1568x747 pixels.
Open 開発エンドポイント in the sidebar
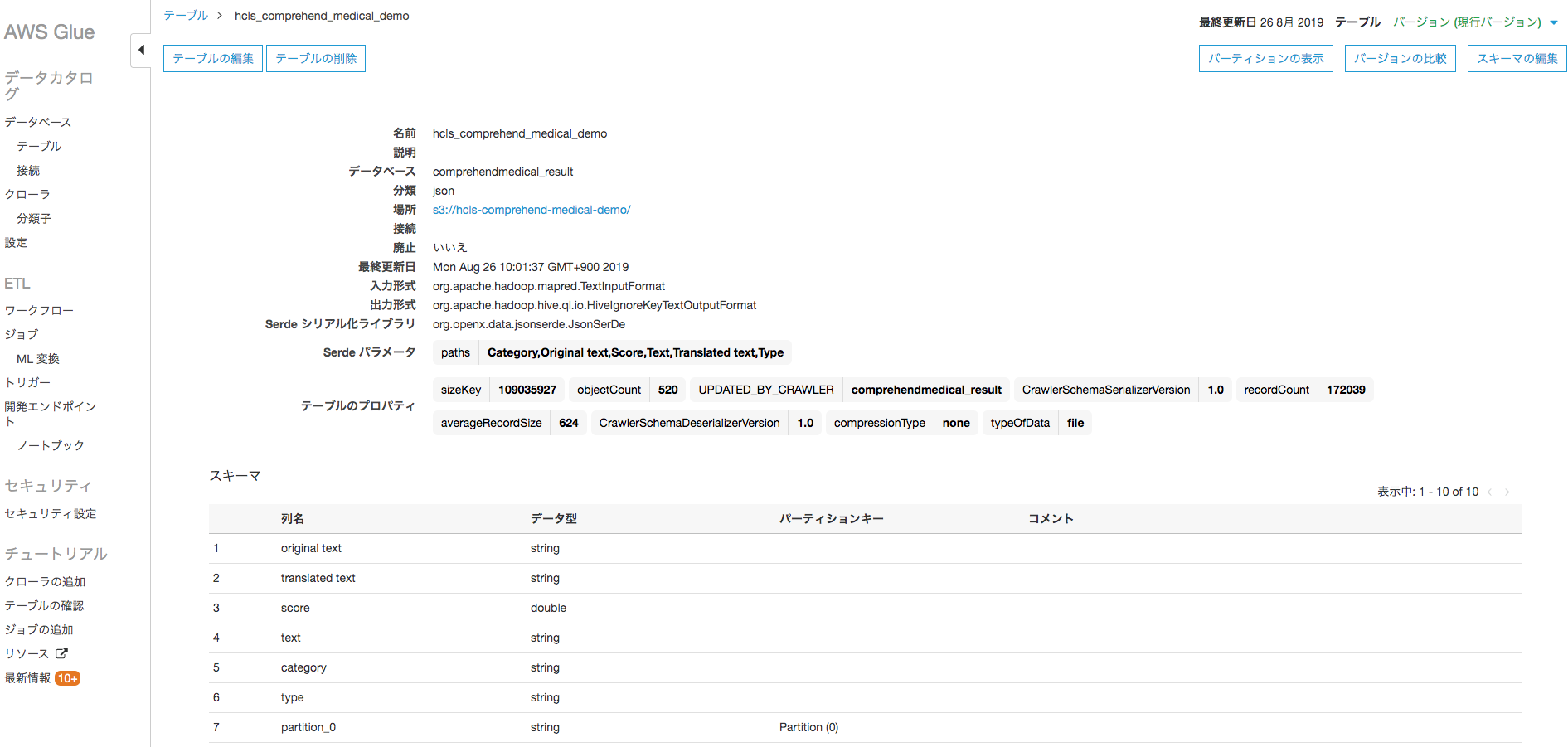[x=50, y=414]
